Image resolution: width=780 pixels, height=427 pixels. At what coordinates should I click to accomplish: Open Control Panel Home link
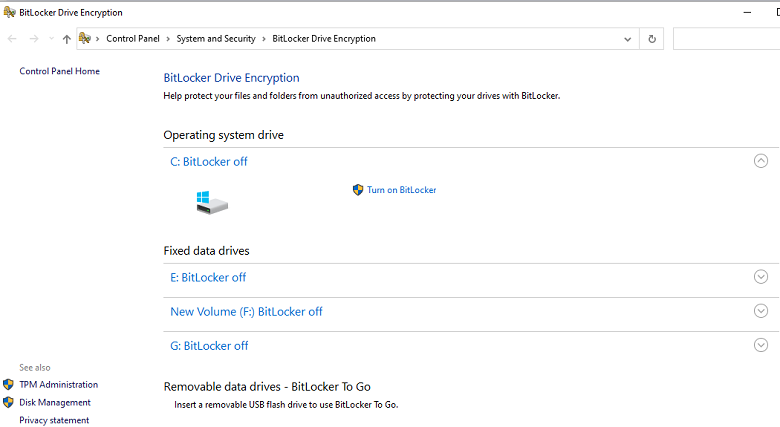point(59,71)
